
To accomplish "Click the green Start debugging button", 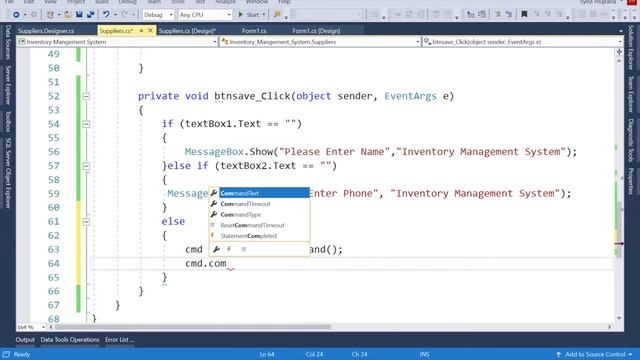I will (x=249, y=15).
